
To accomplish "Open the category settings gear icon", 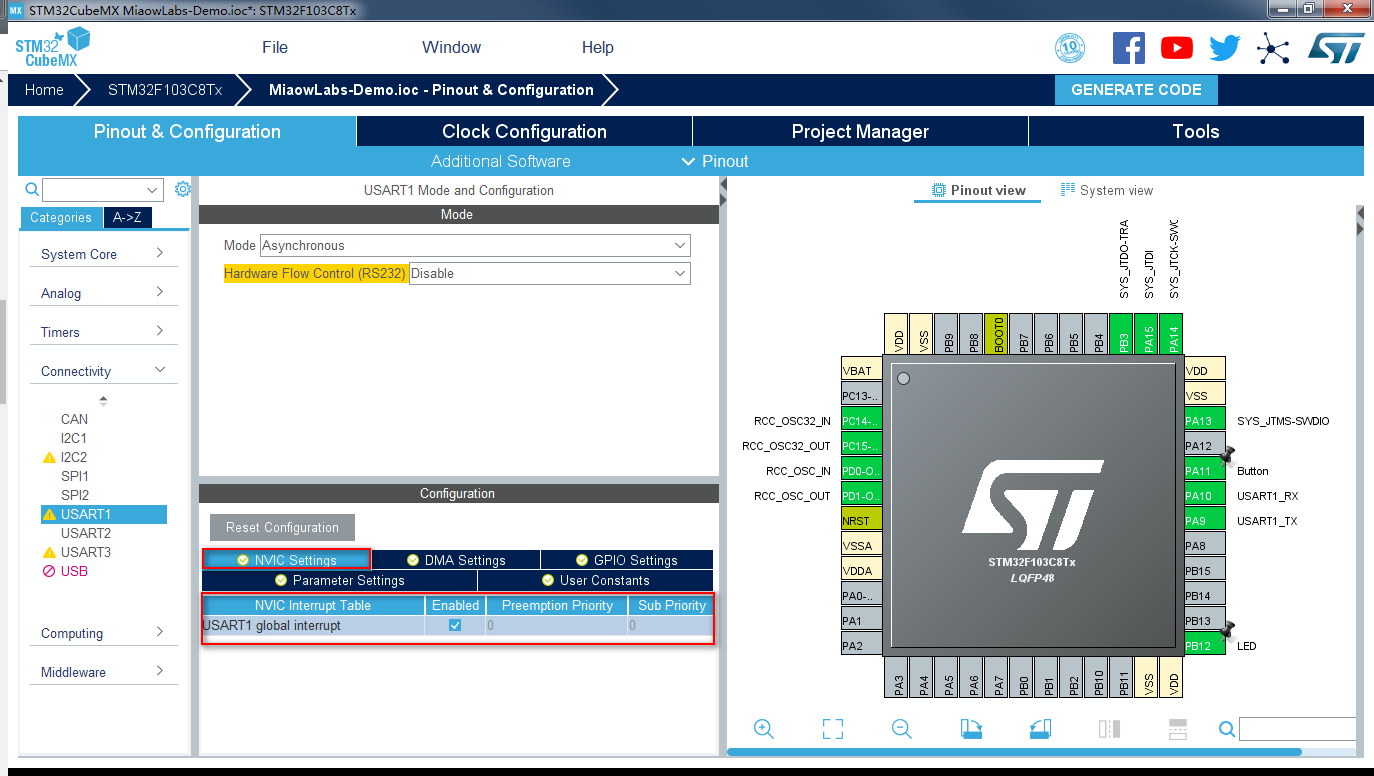I will tap(182, 189).
